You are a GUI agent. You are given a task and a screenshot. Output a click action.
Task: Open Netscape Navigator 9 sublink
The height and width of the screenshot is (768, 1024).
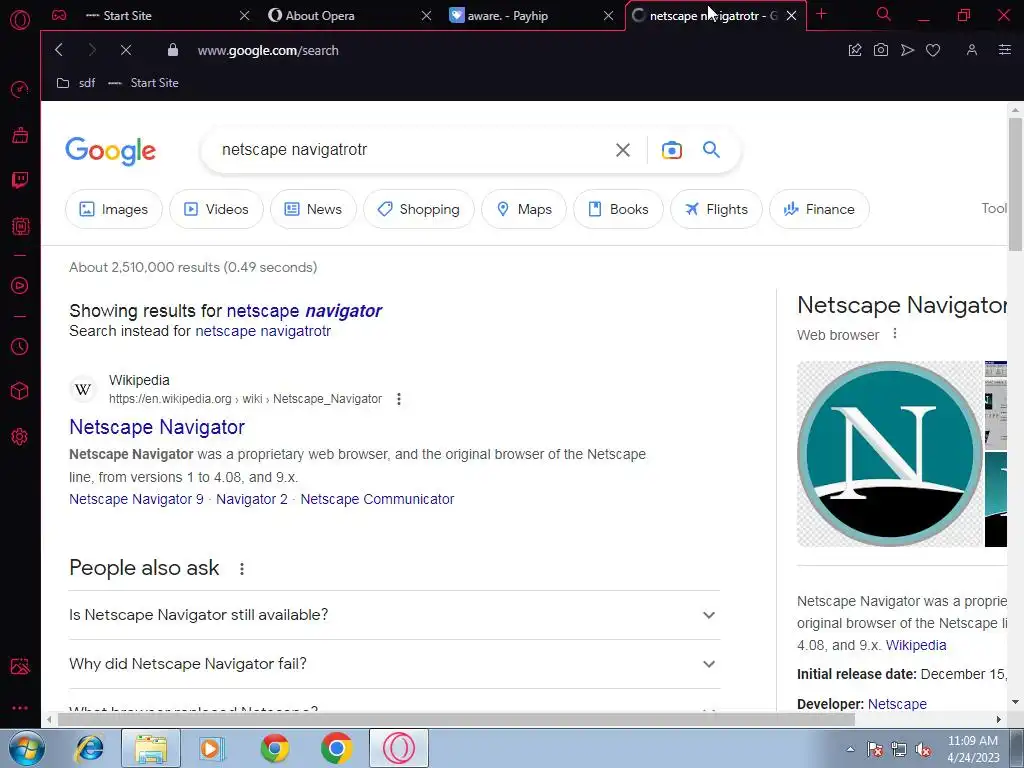click(x=136, y=499)
